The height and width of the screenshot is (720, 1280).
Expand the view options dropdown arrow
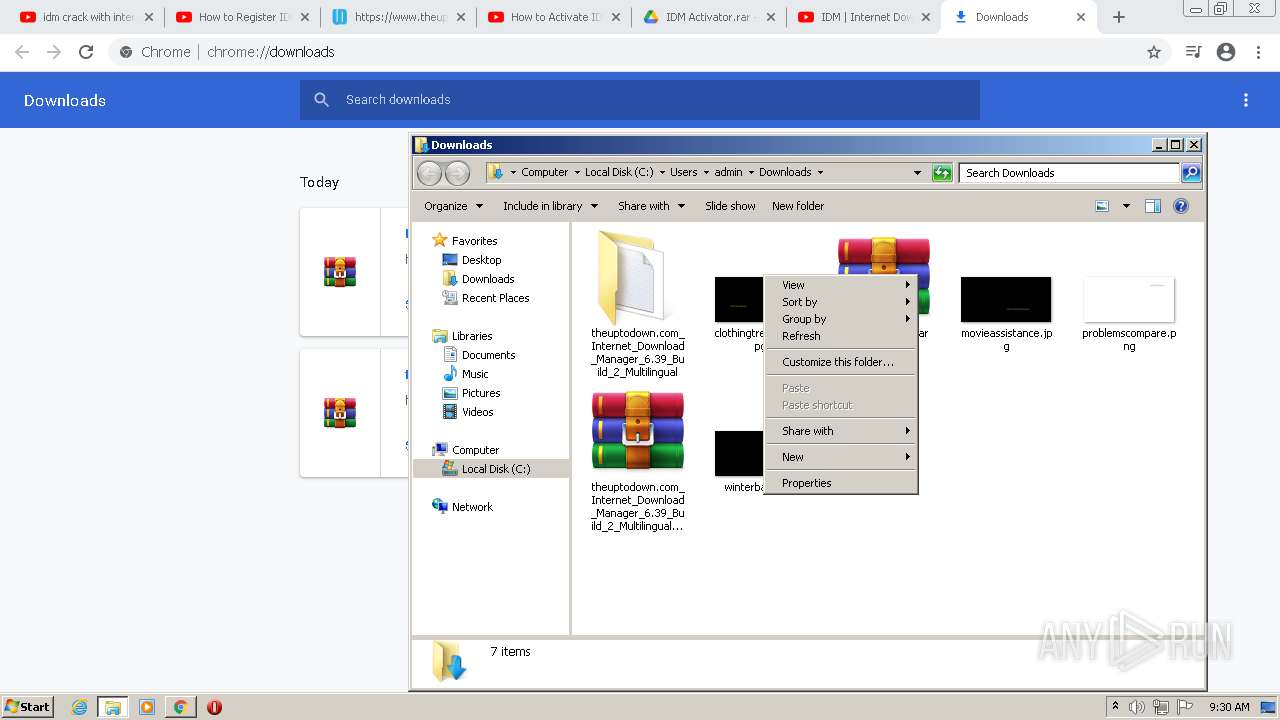(x=1126, y=206)
